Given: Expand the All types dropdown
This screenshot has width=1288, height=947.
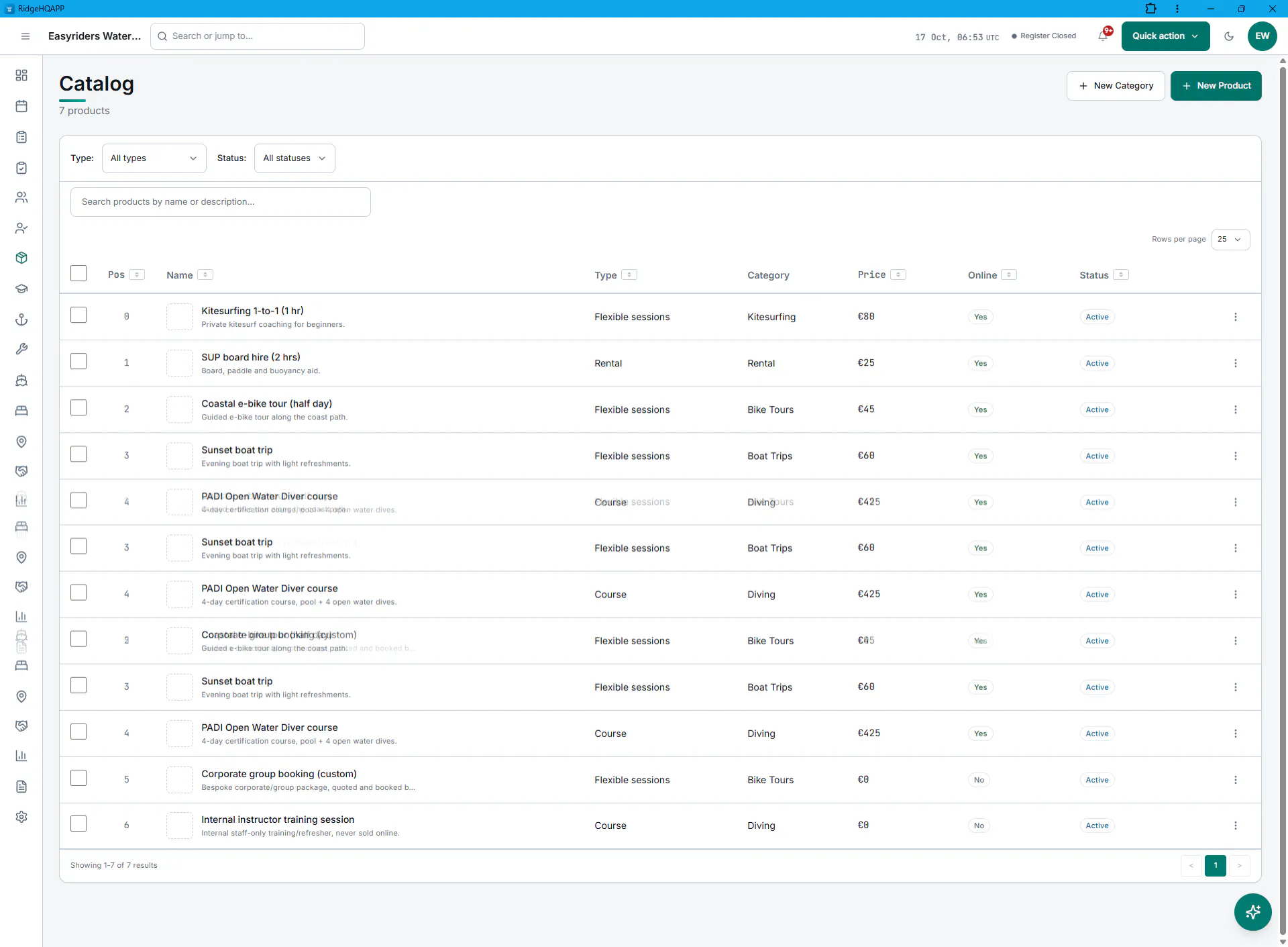Looking at the screenshot, I should 154,158.
